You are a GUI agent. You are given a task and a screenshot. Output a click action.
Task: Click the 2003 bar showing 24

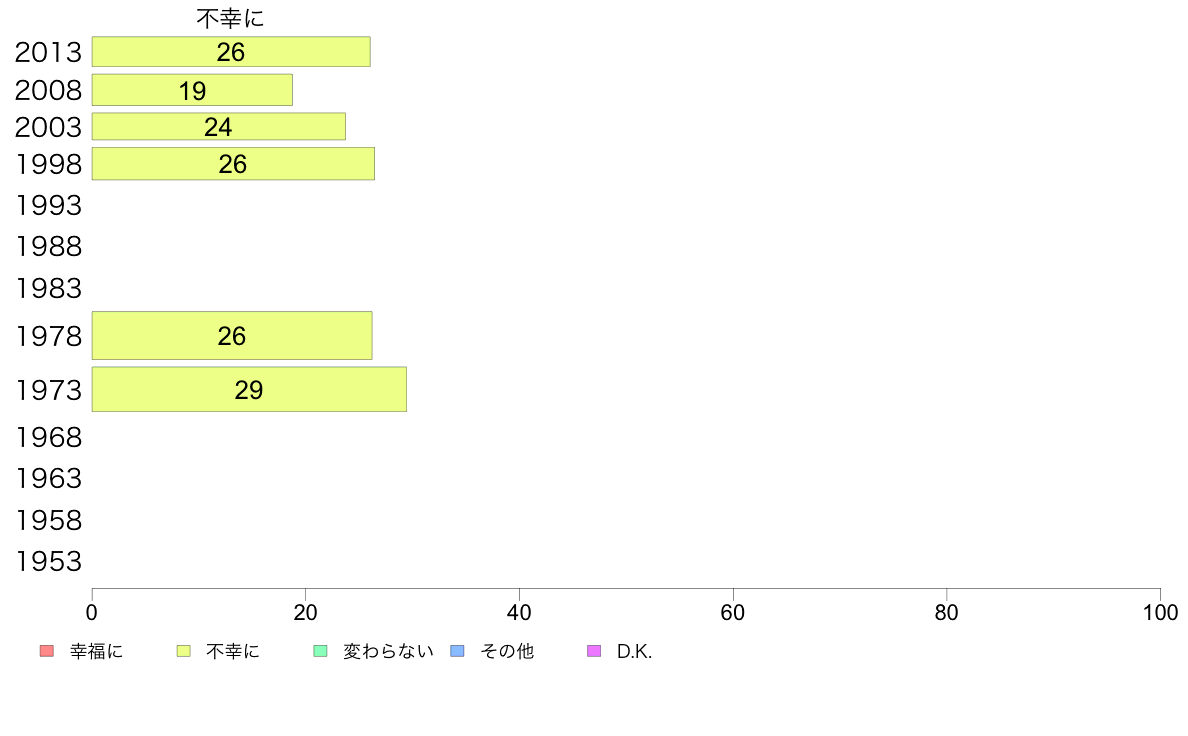pos(219,127)
